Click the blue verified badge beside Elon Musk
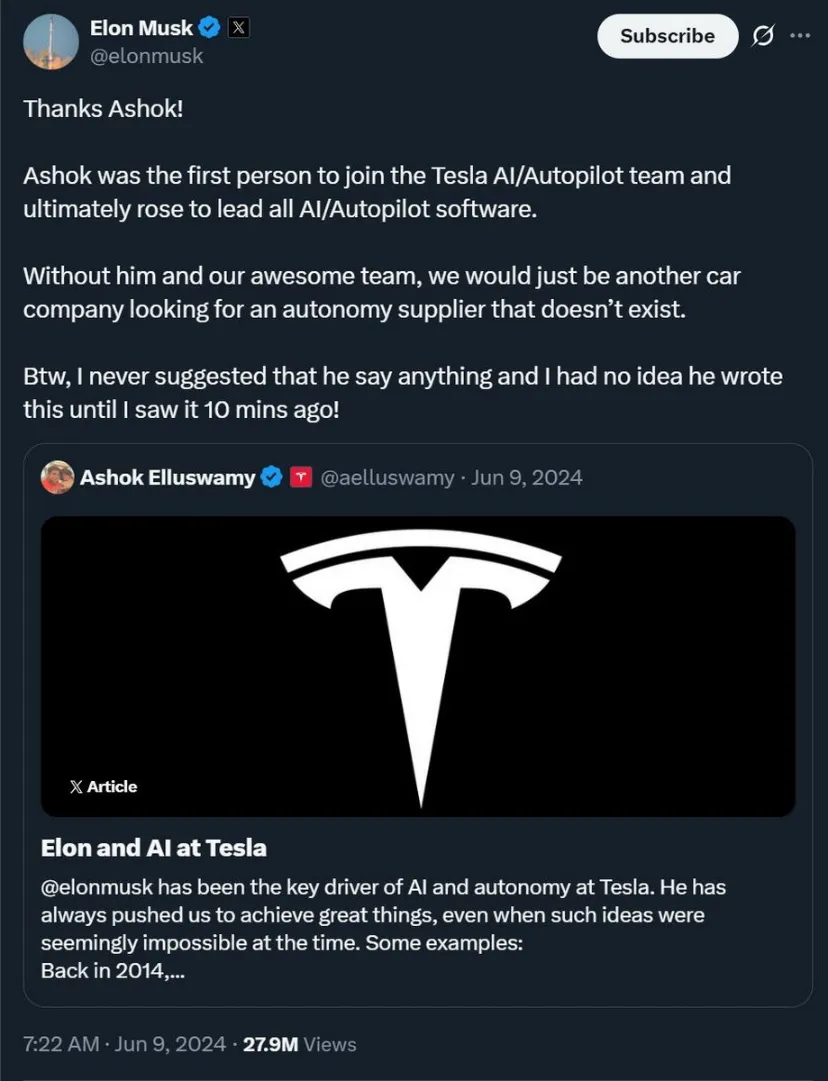This screenshot has height=1081, width=828. click(211, 28)
